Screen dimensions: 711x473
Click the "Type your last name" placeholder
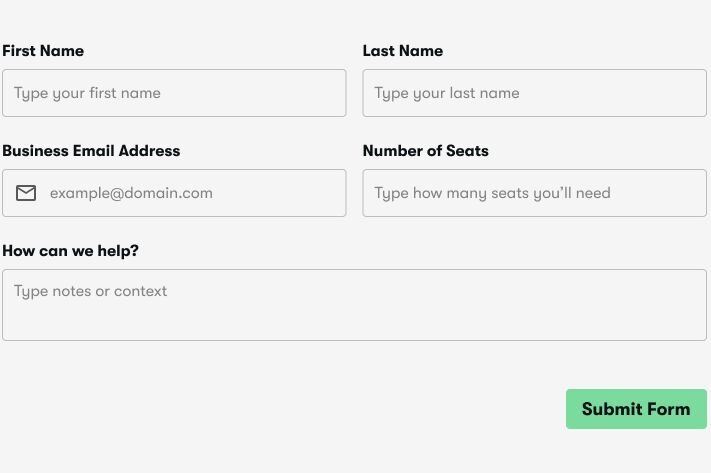447,93
